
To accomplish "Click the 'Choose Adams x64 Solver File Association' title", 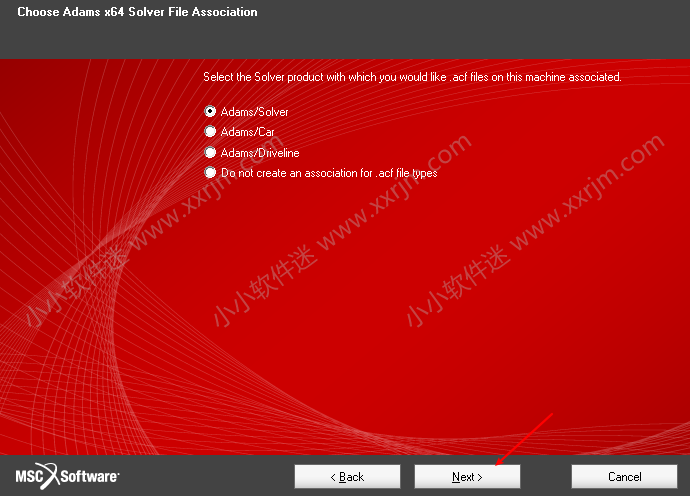I will pyautogui.click(x=137, y=13).
